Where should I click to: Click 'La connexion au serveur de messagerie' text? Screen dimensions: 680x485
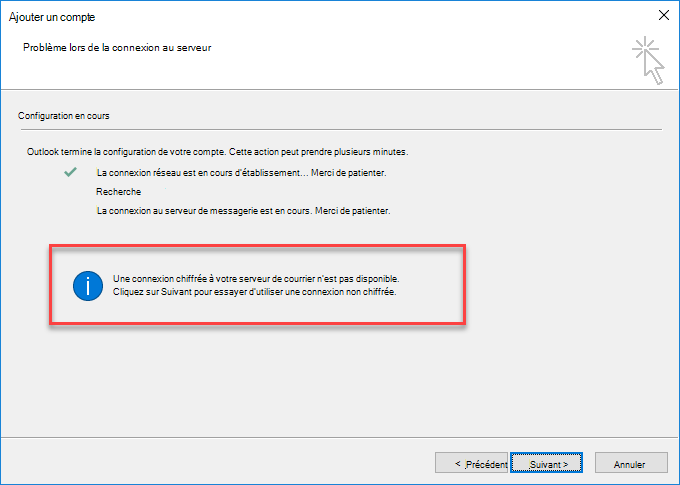(243, 211)
